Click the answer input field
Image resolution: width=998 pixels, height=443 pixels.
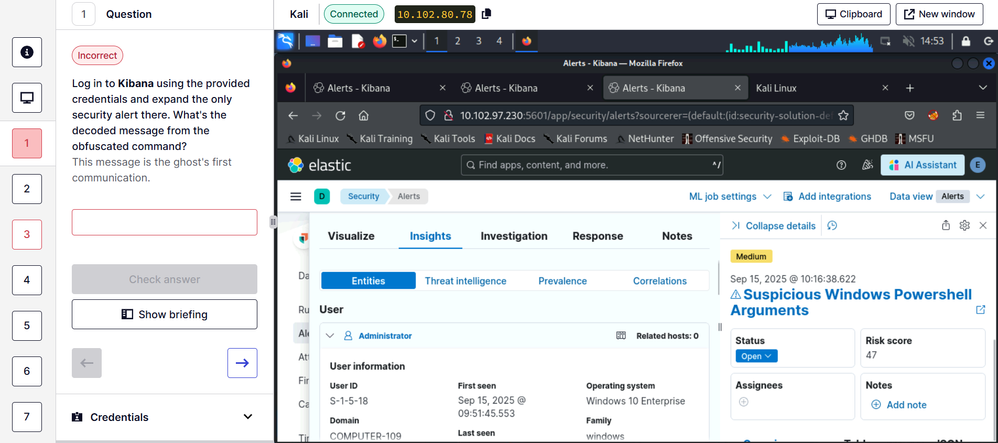point(164,222)
